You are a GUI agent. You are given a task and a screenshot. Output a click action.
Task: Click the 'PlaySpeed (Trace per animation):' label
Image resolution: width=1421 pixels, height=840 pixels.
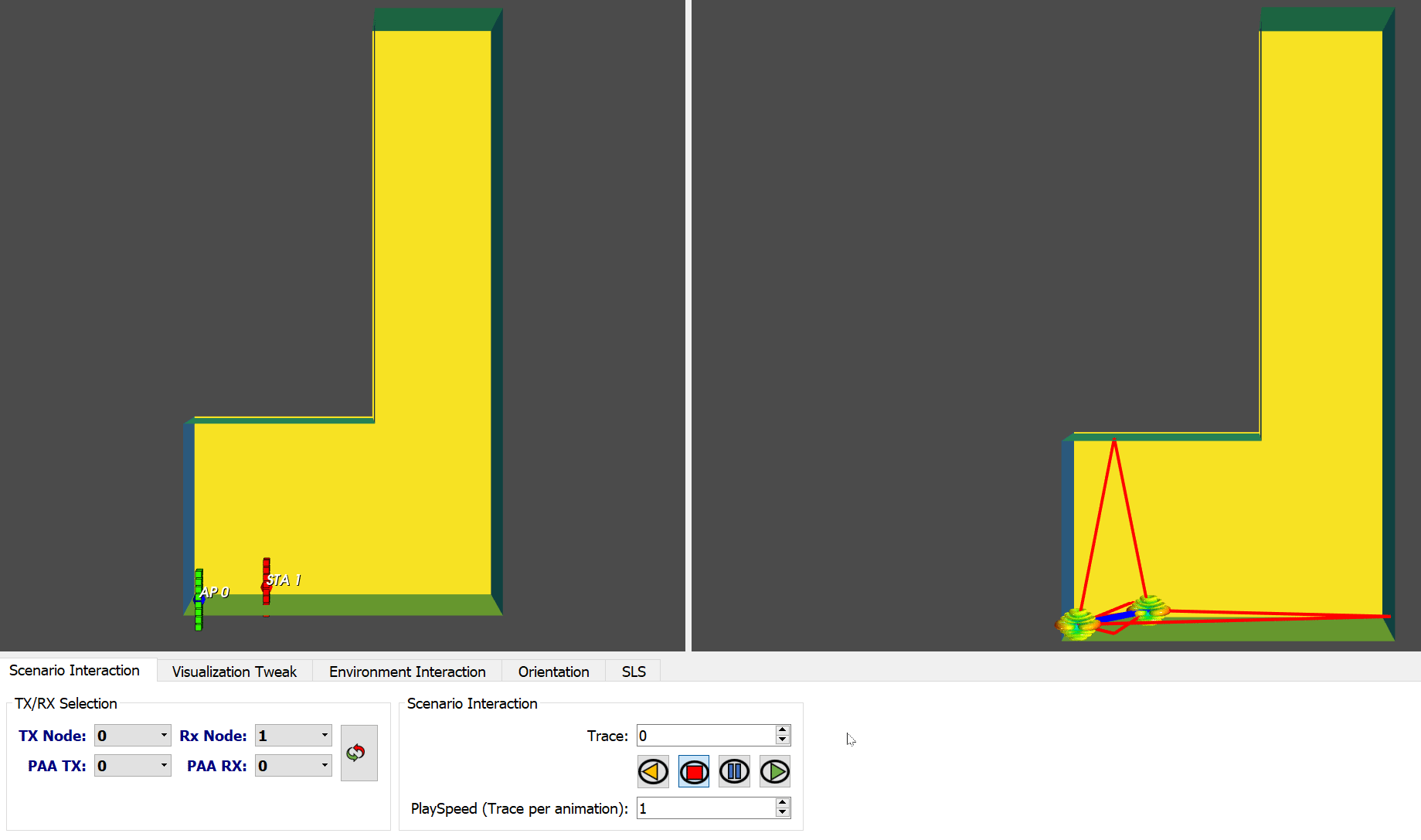519,808
